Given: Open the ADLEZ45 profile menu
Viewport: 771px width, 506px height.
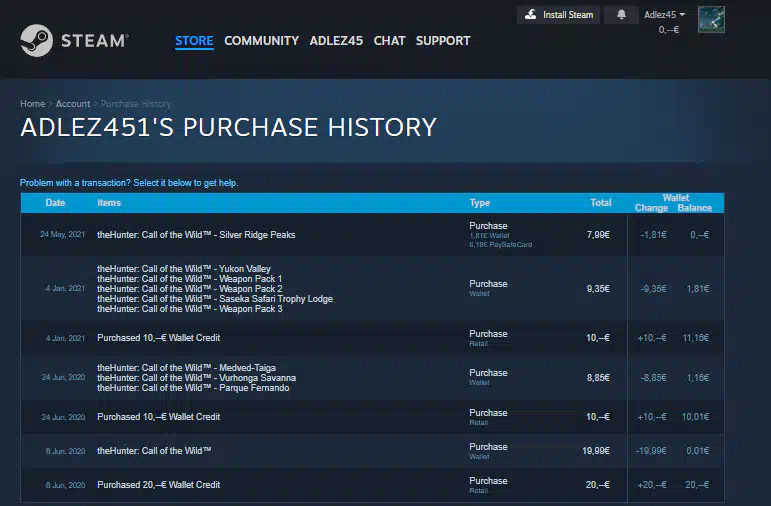Looking at the screenshot, I should 336,41.
